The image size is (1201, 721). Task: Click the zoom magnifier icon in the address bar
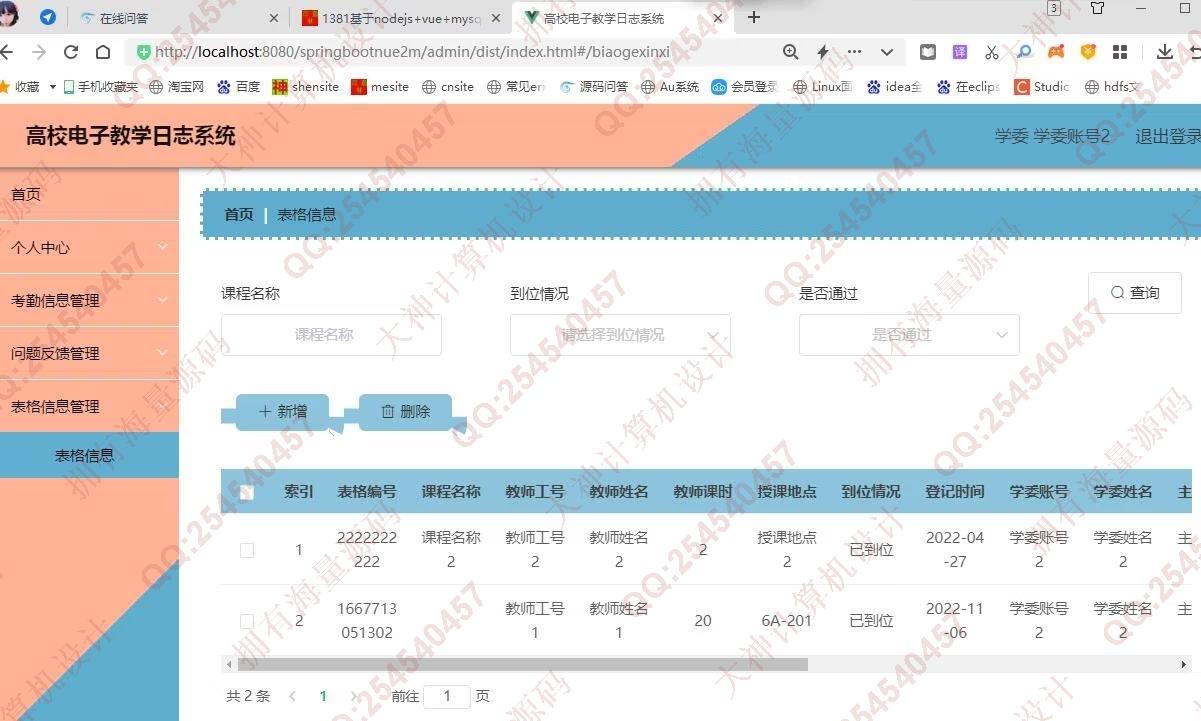(791, 52)
